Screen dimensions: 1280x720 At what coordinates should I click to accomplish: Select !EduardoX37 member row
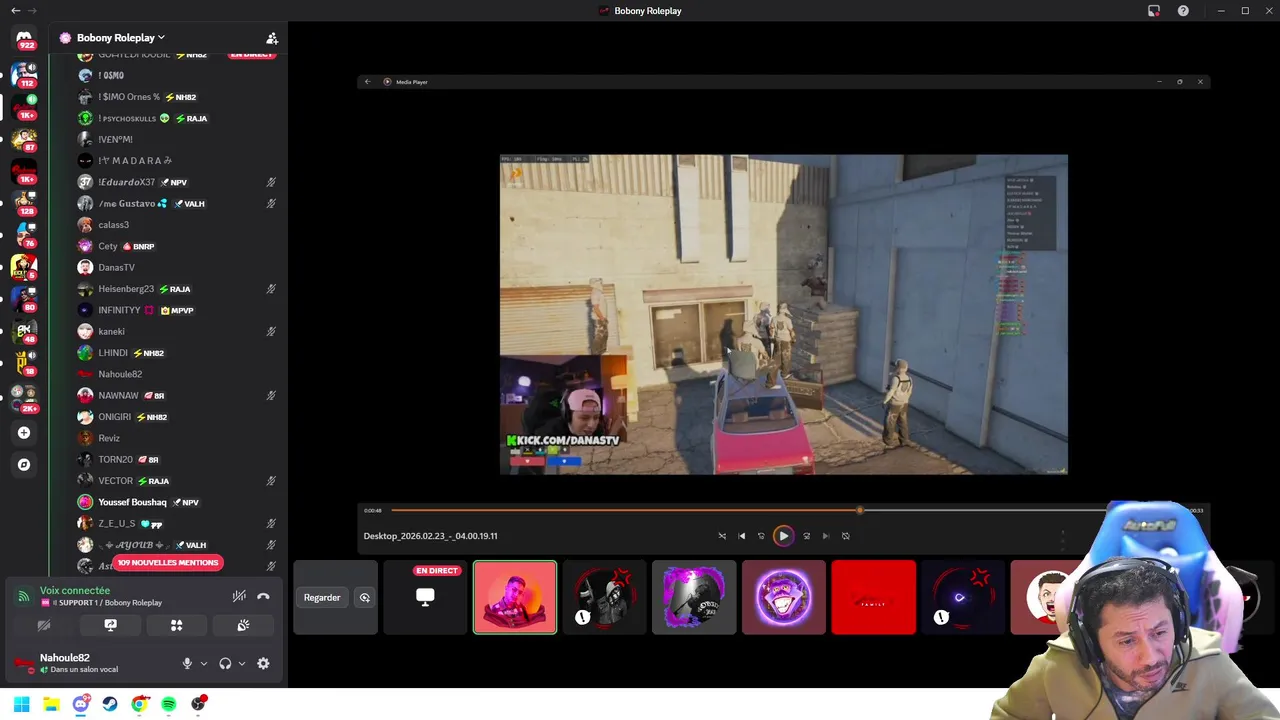click(x=178, y=182)
